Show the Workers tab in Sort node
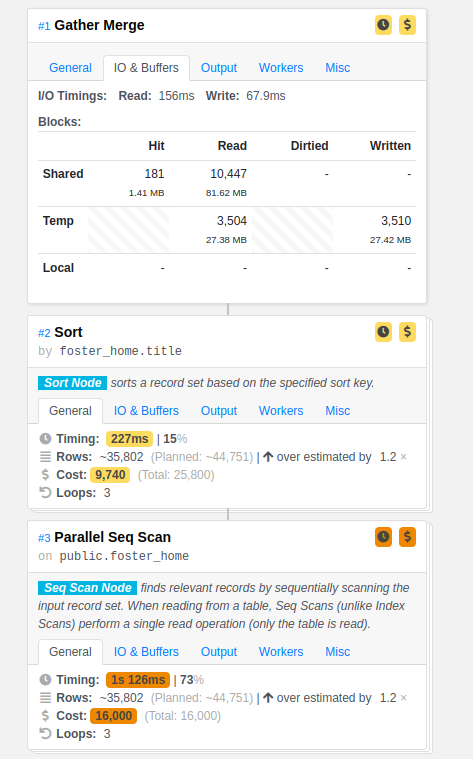 click(281, 411)
